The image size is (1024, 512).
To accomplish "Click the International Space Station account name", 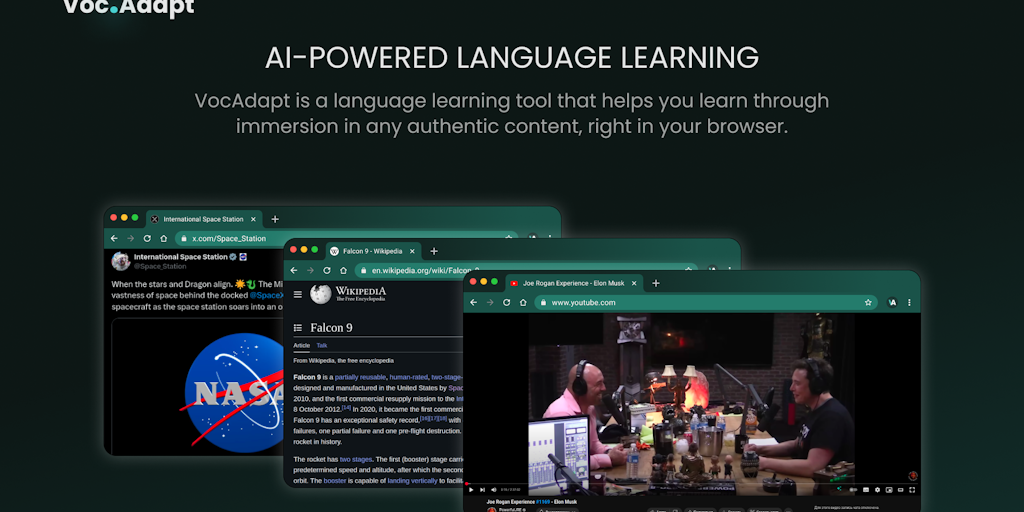I will [181, 257].
